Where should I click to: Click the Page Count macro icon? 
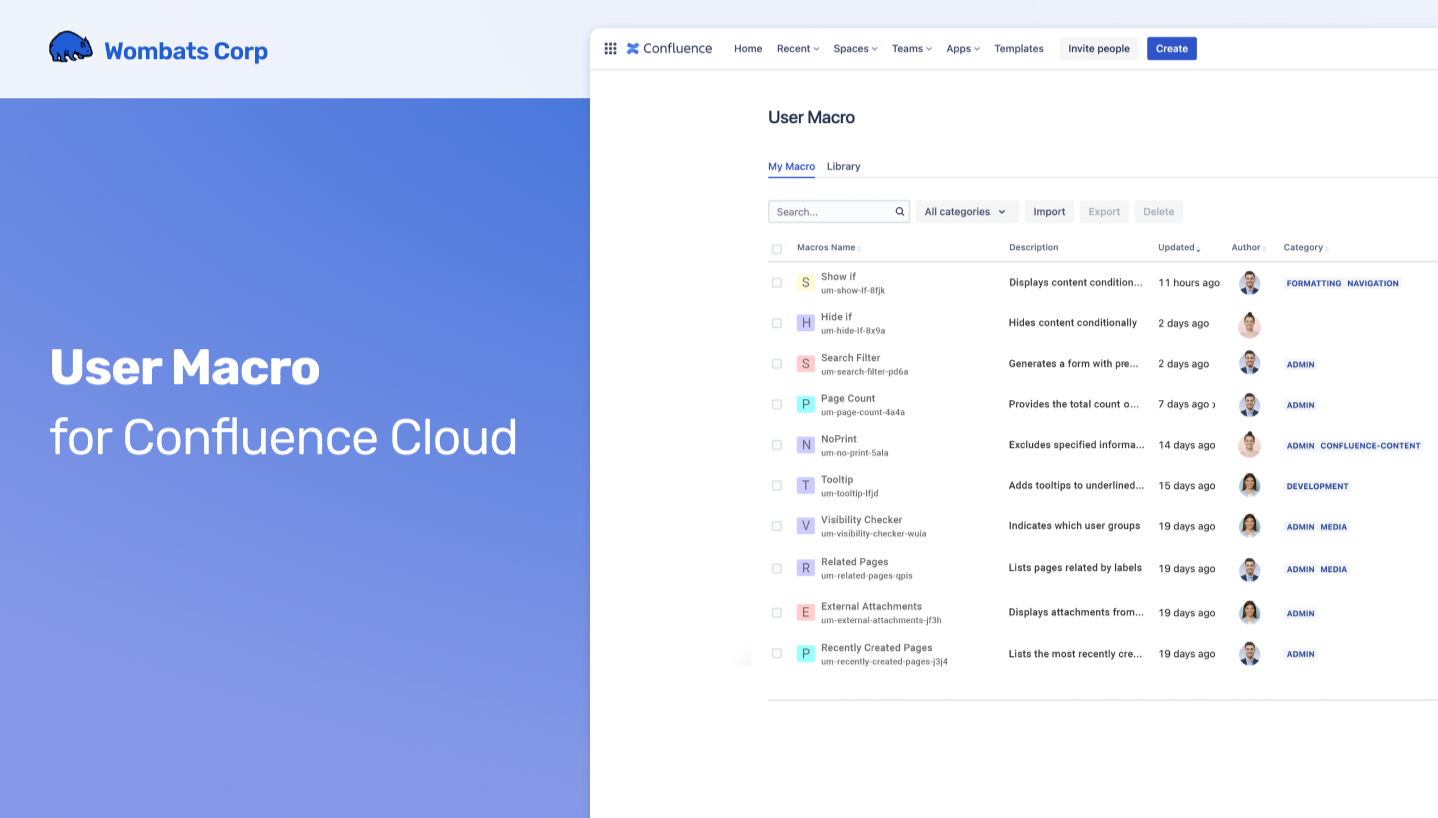805,404
